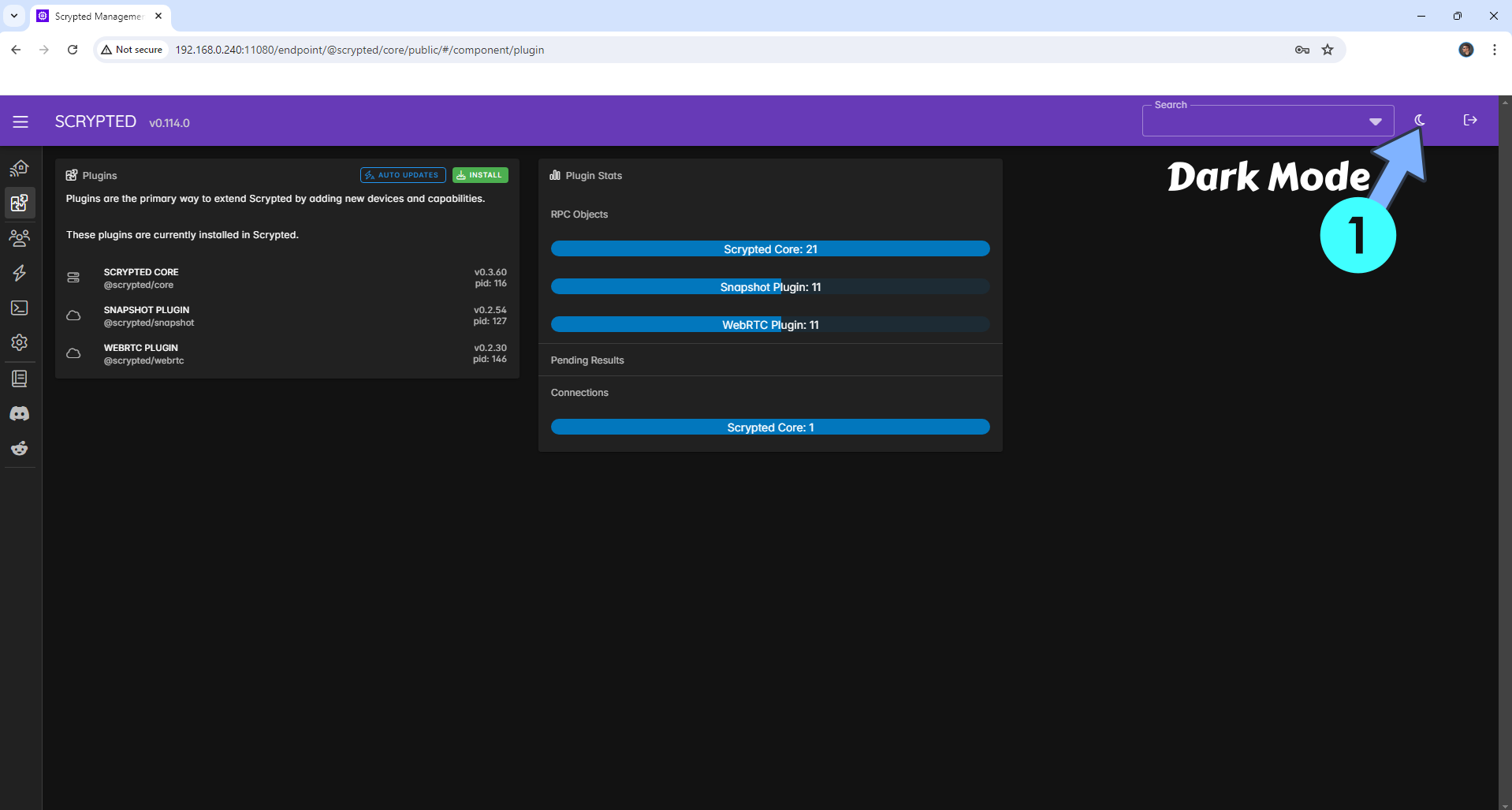The height and width of the screenshot is (810, 1512).
Task: Click the logout icon in header
Action: coord(1470,120)
